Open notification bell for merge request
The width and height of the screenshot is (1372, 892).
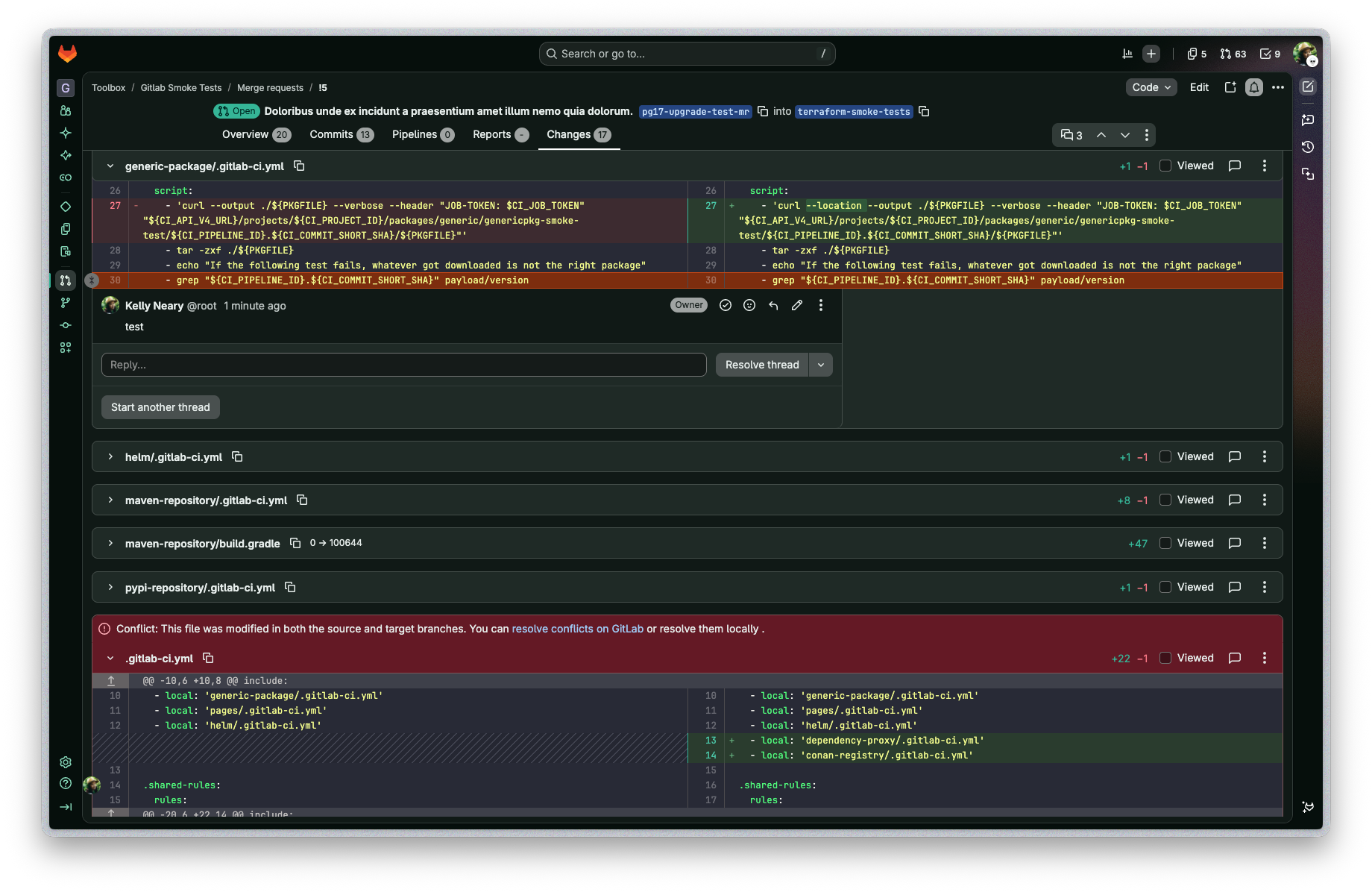click(1254, 87)
